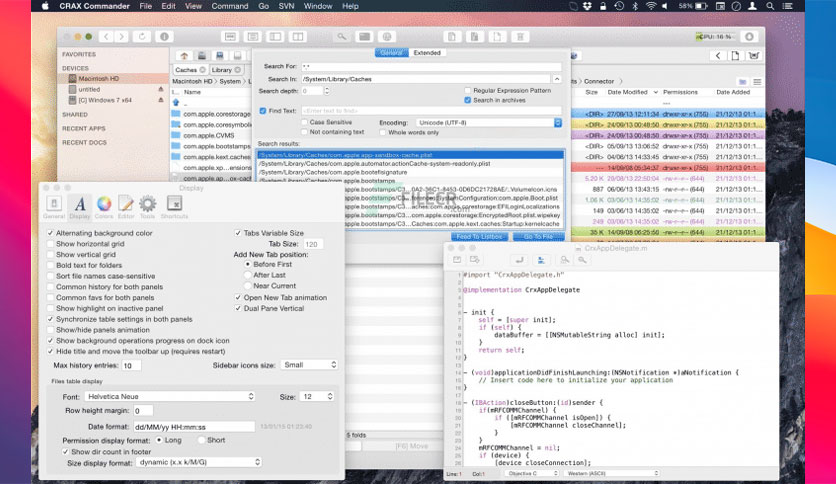Open the macOS Spotlight search icon
Viewport: 836px width, 484px height.
(770, 6)
